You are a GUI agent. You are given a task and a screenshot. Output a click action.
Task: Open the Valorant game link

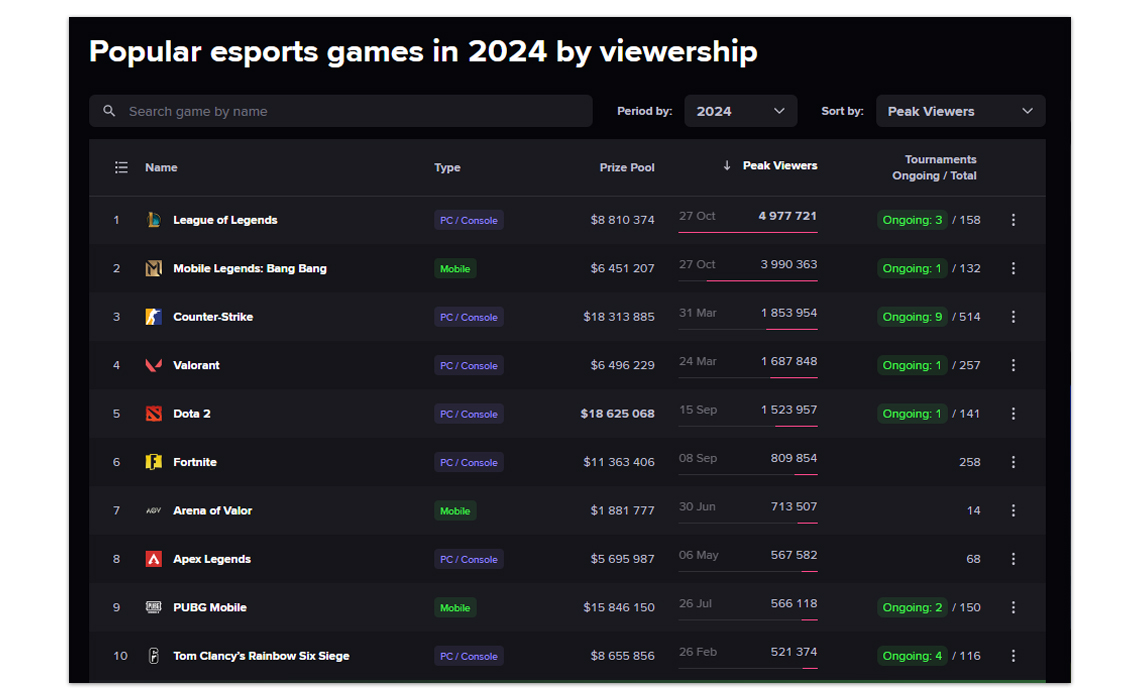pos(196,365)
